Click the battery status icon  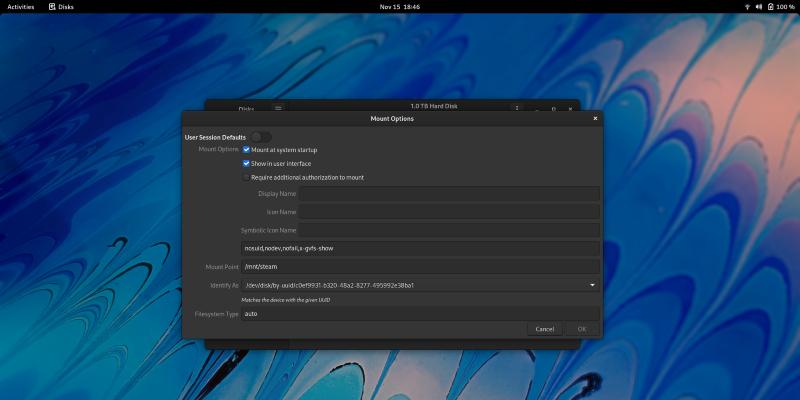coord(770,6)
